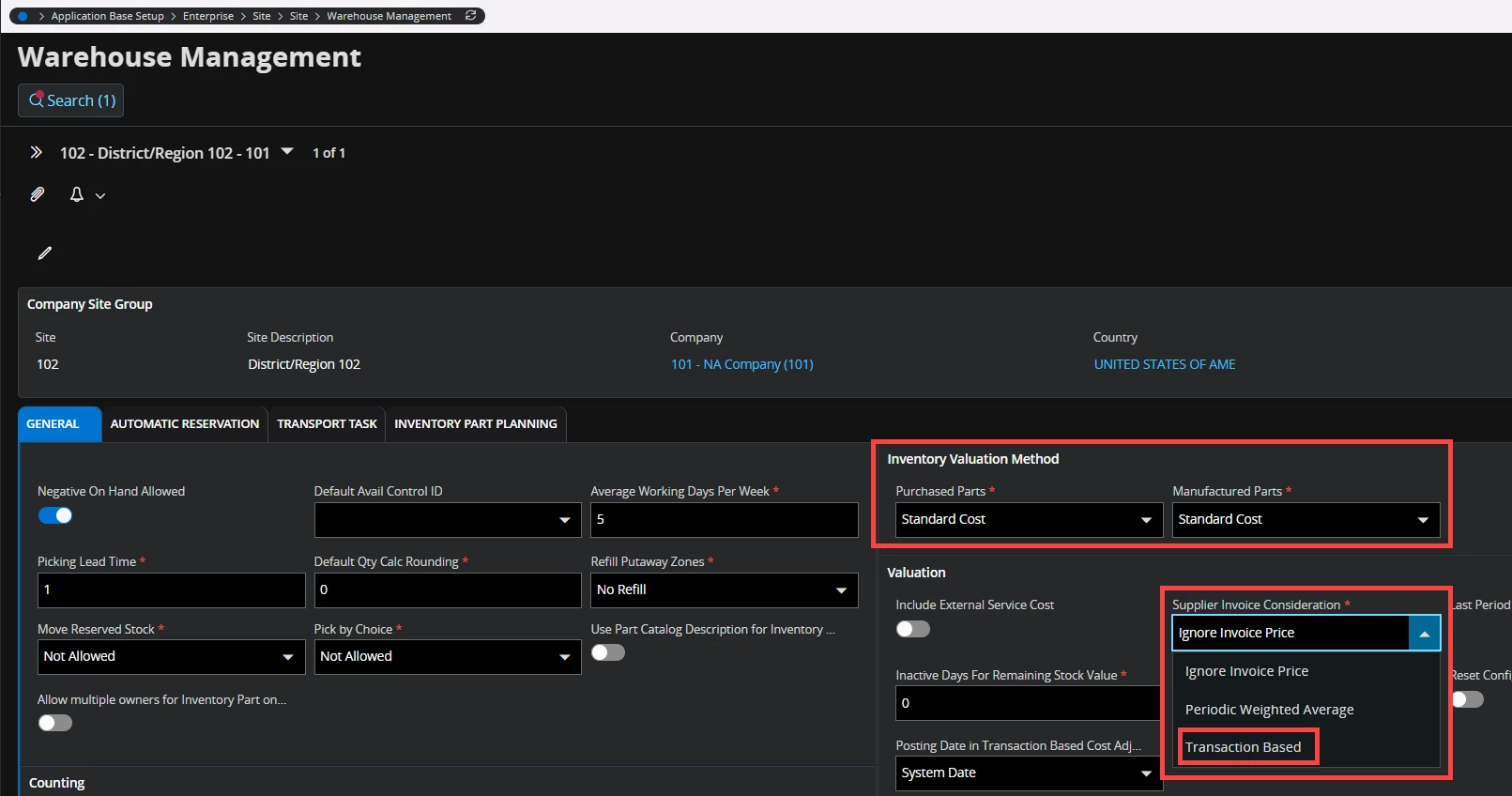Viewport: 1512px width, 796px height.
Task: Click the Picking Lead Time input field
Action: point(171,590)
